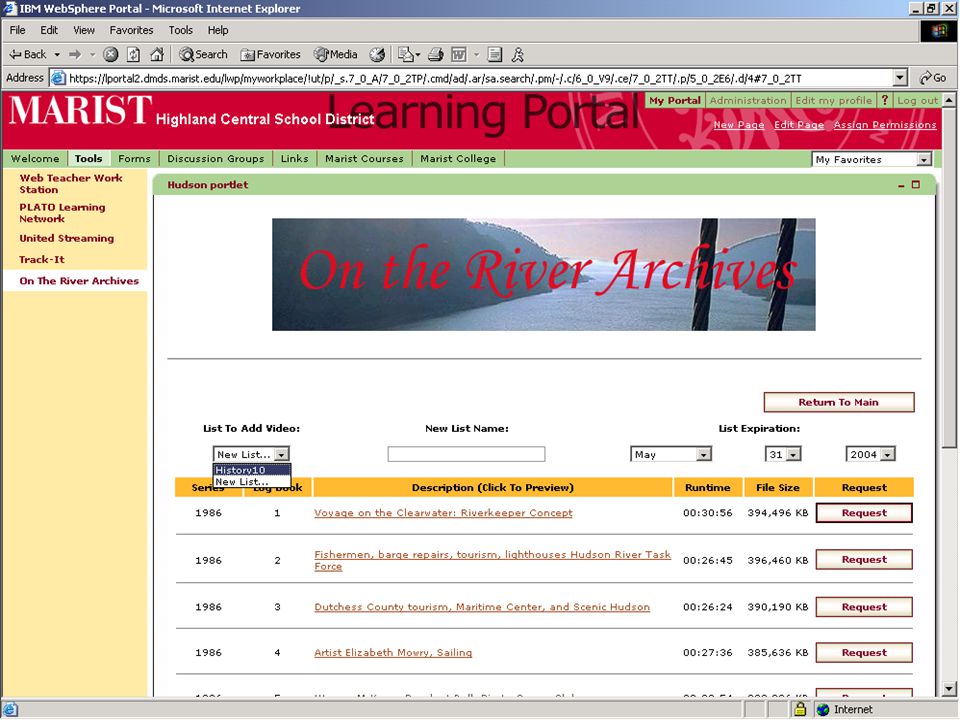Viewport: 960px width, 720px height.
Task: Switch to the Welcome tab
Action: coord(35,159)
